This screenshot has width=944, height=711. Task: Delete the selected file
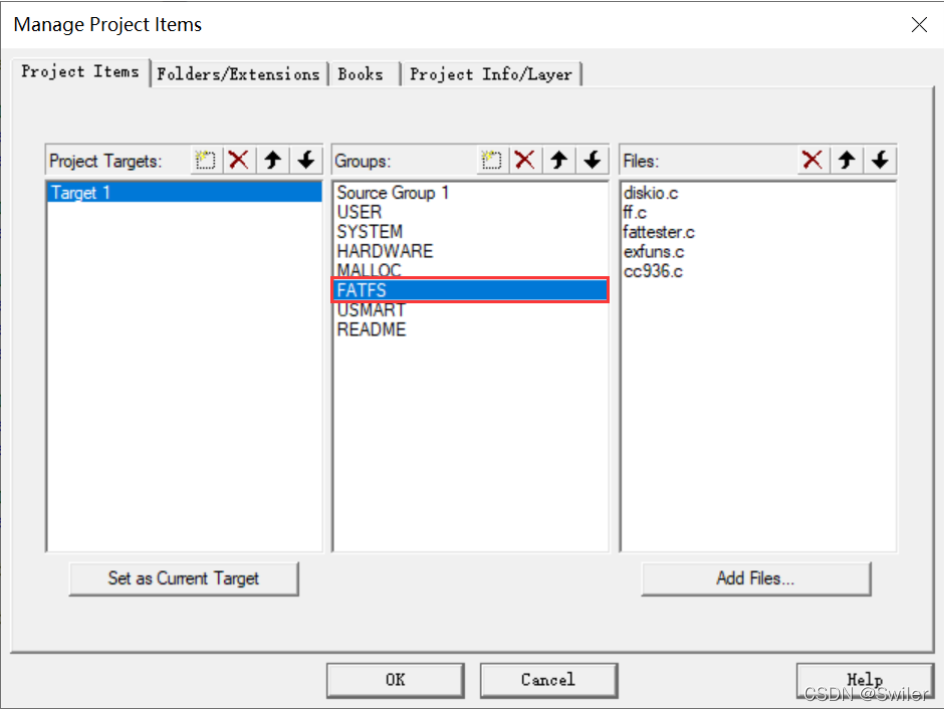(x=813, y=160)
